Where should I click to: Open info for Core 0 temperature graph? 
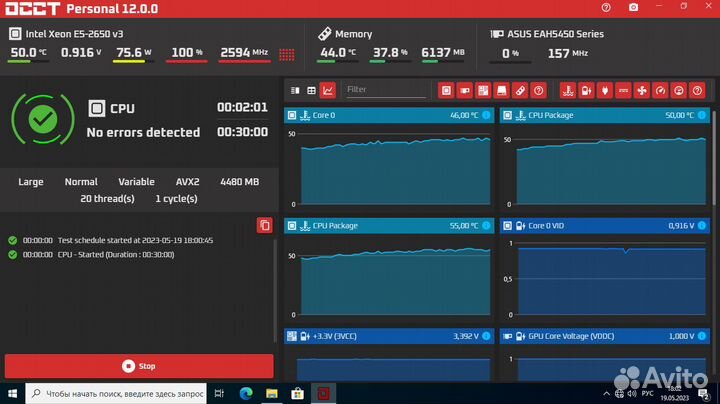tap(486, 115)
